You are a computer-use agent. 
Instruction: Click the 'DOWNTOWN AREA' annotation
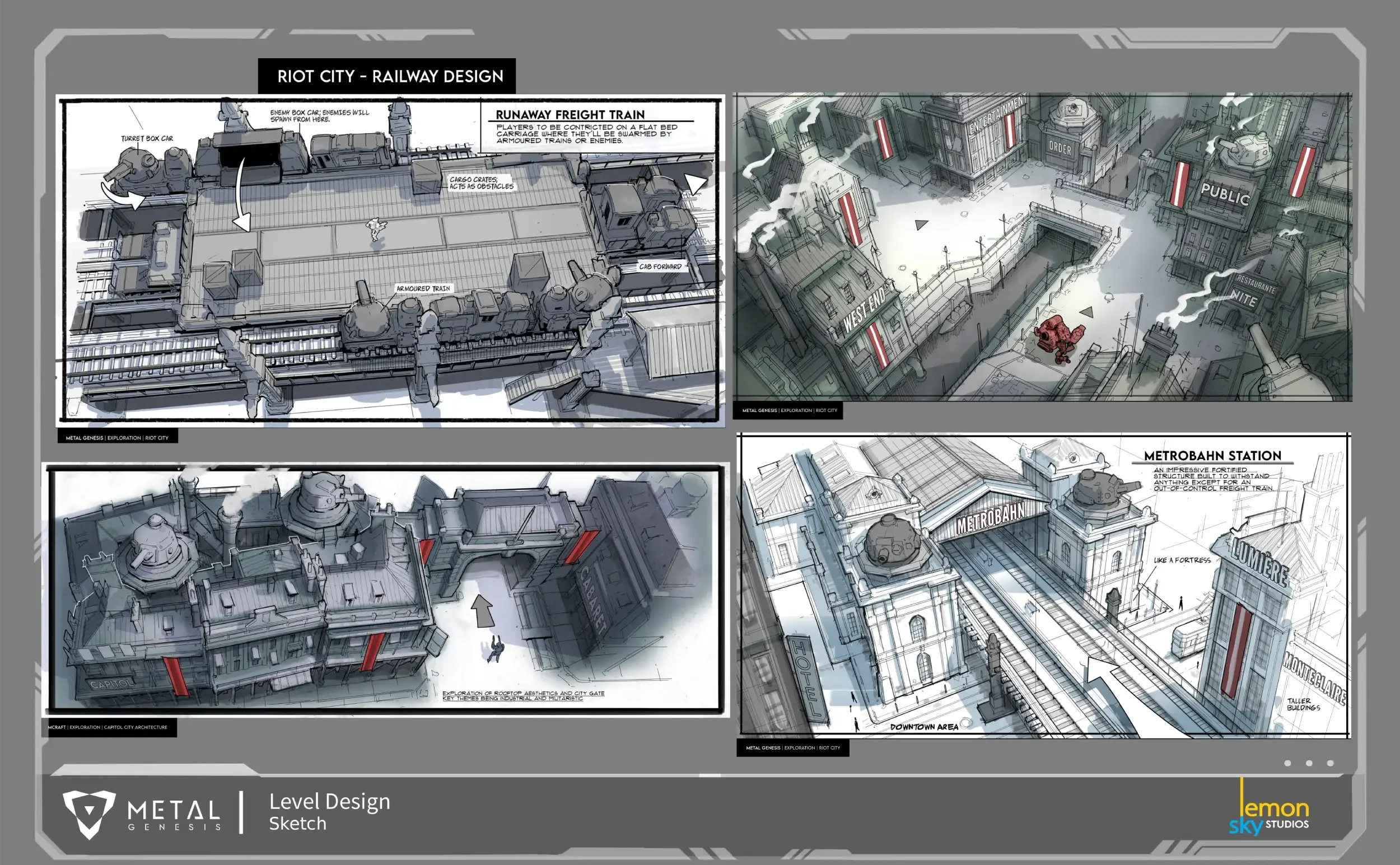tap(924, 727)
